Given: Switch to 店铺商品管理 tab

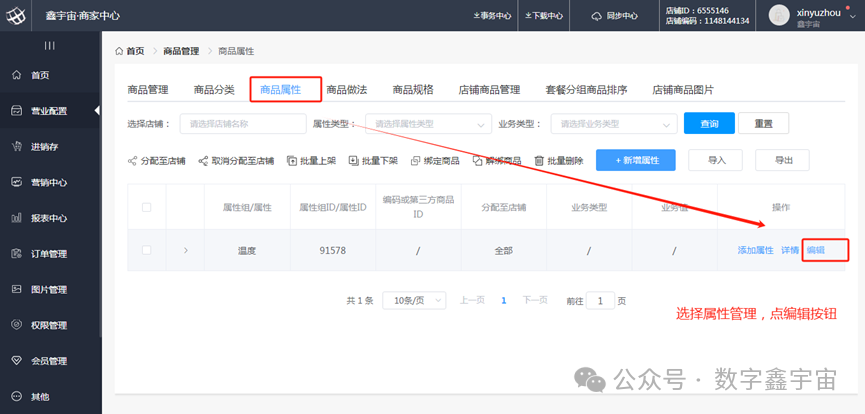Looking at the screenshot, I should [x=489, y=90].
